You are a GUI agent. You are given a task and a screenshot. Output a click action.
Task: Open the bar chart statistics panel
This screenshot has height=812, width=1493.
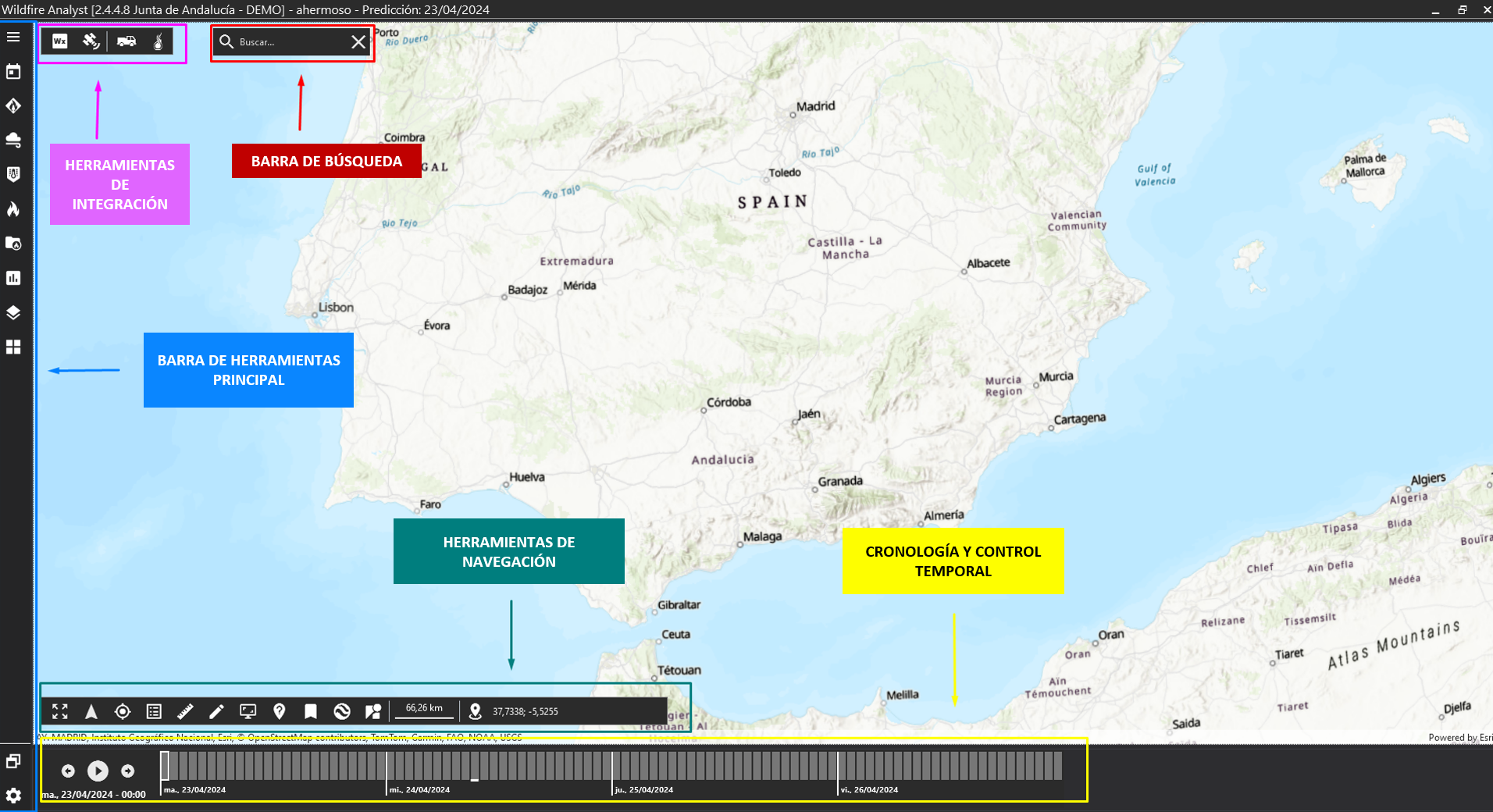(x=13, y=278)
